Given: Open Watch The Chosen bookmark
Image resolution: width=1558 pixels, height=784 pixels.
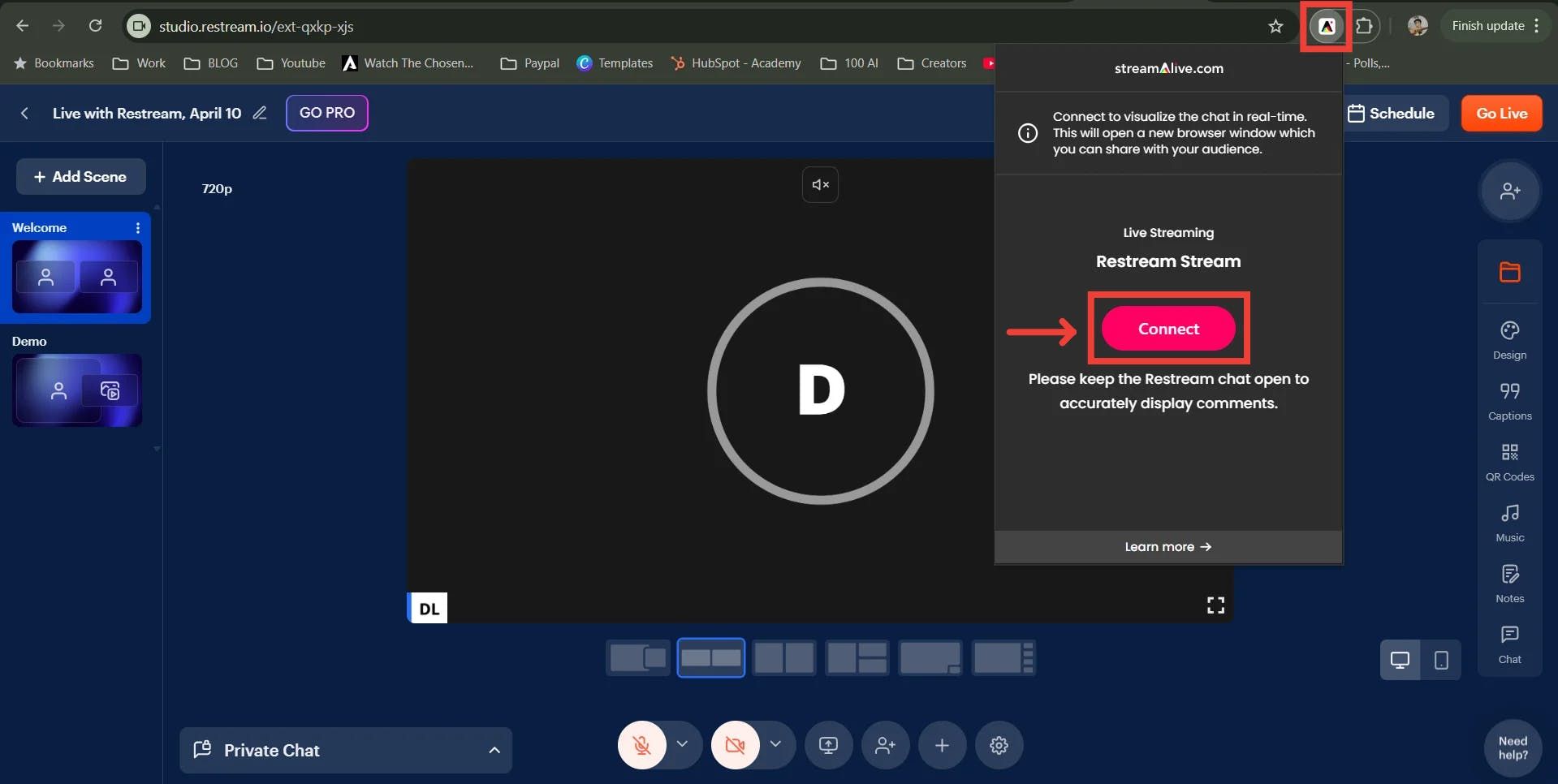Looking at the screenshot, I should [x=408, y=63].
